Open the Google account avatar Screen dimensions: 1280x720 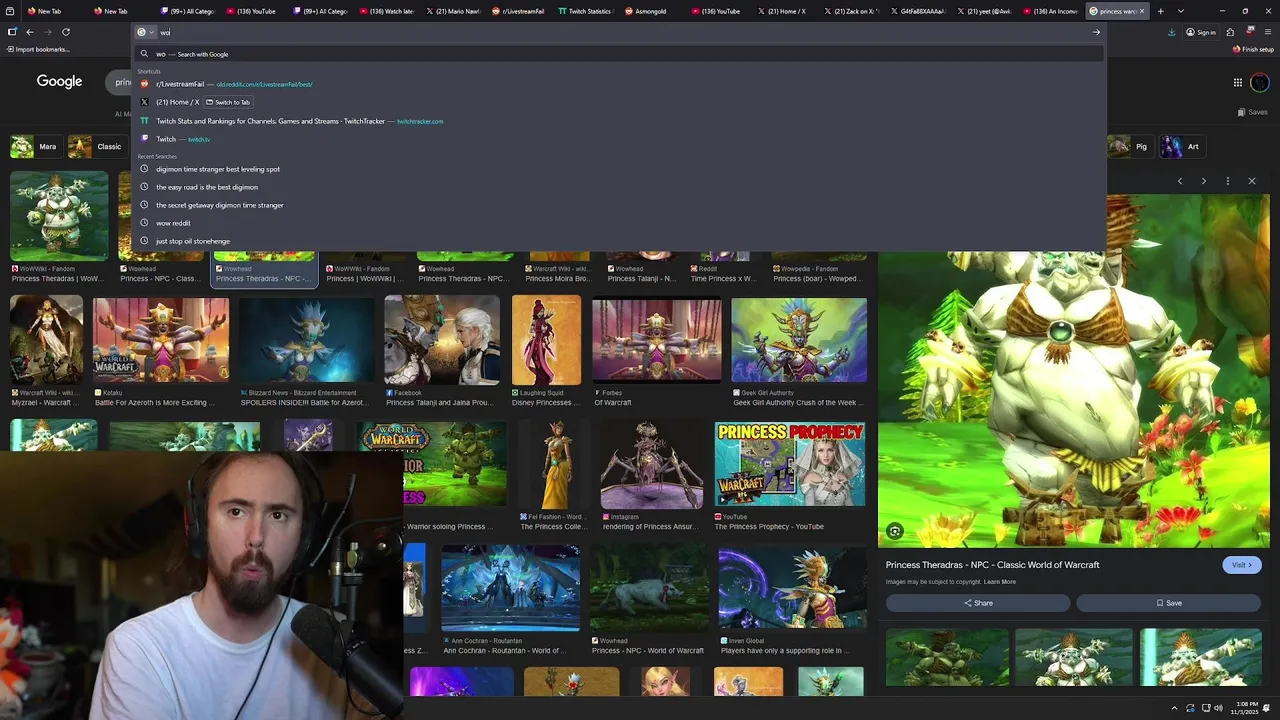point(1260,83)
